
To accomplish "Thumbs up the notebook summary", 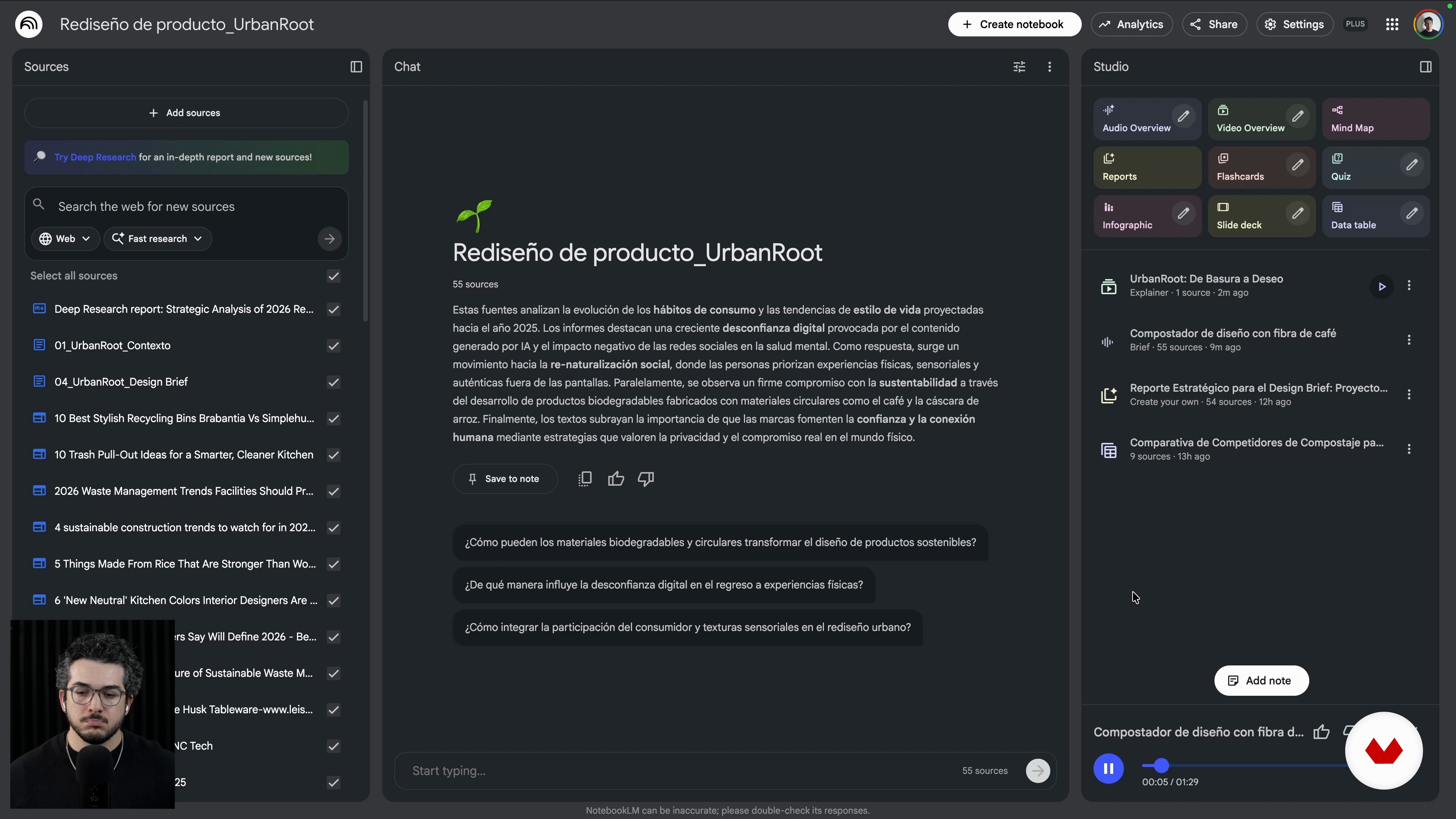I will point(615,479).
